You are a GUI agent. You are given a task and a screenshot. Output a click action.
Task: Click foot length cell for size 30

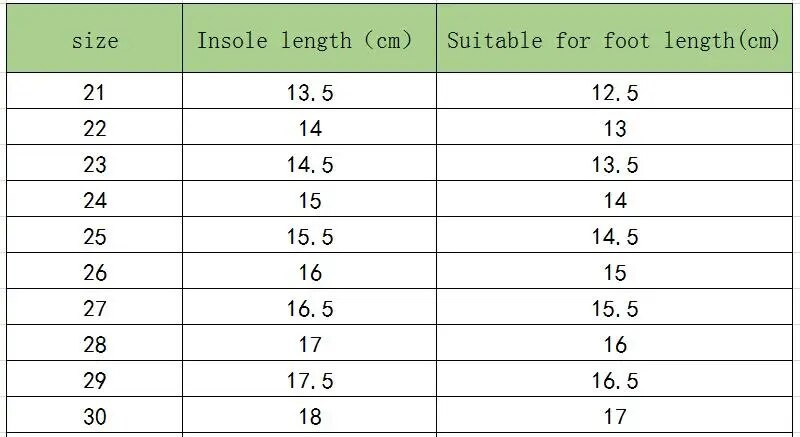[615, 416]
